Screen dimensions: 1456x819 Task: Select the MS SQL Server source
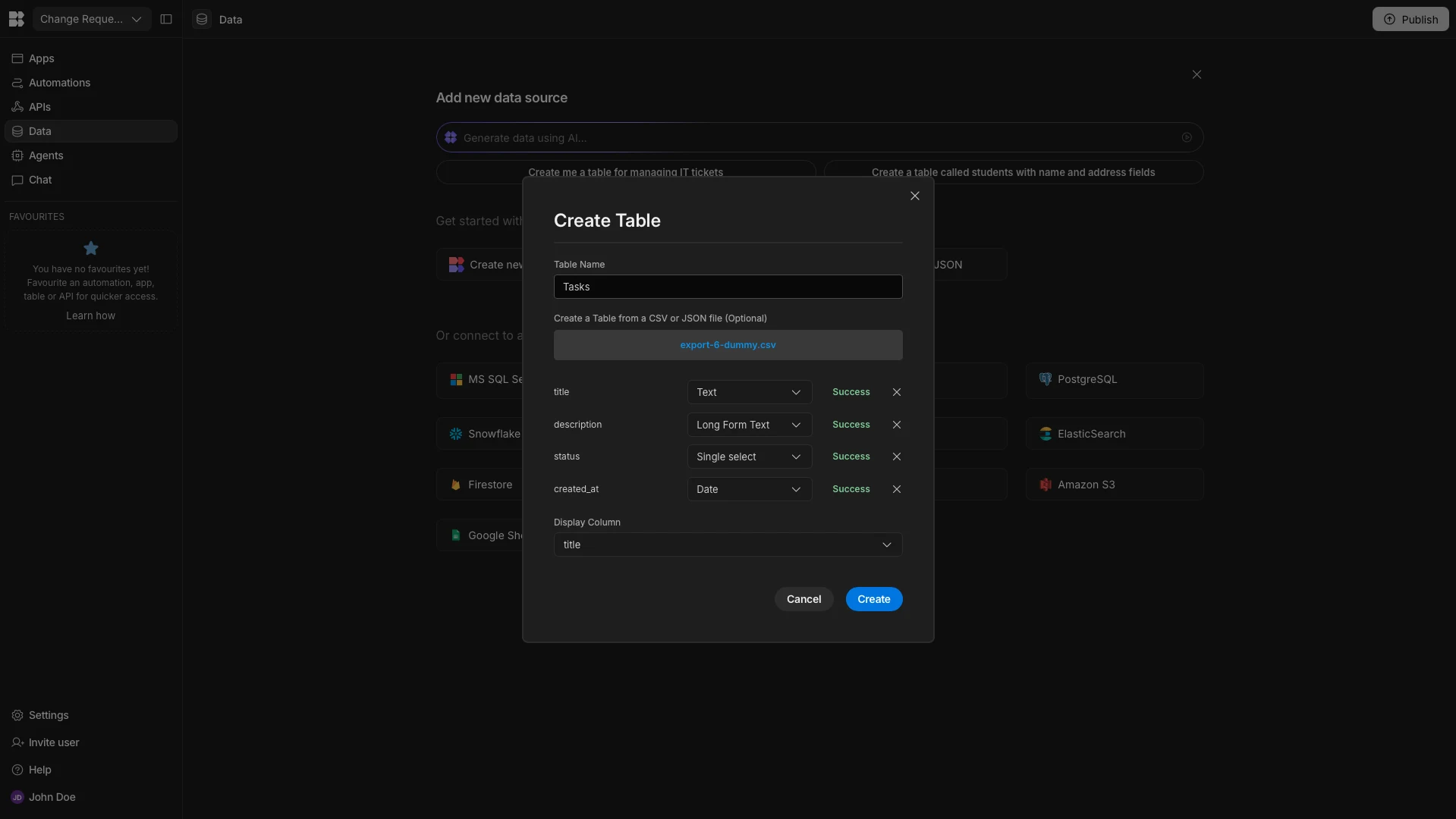[x=480, y=379]
